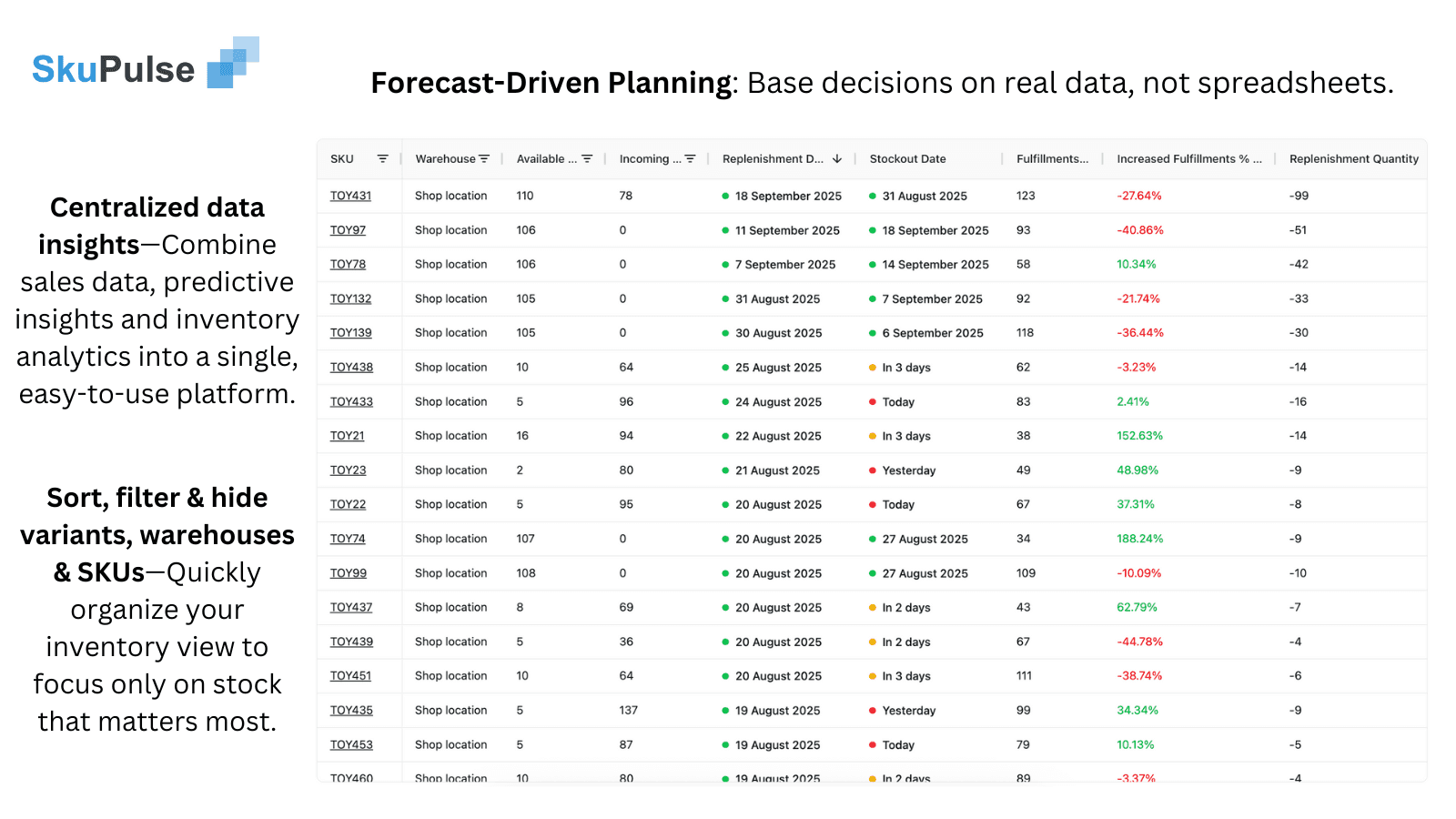Click the red status dot on TOY433's Today stockout
Image resolution: width=1456 pixels, height=819 pixels.
point(871,401)
